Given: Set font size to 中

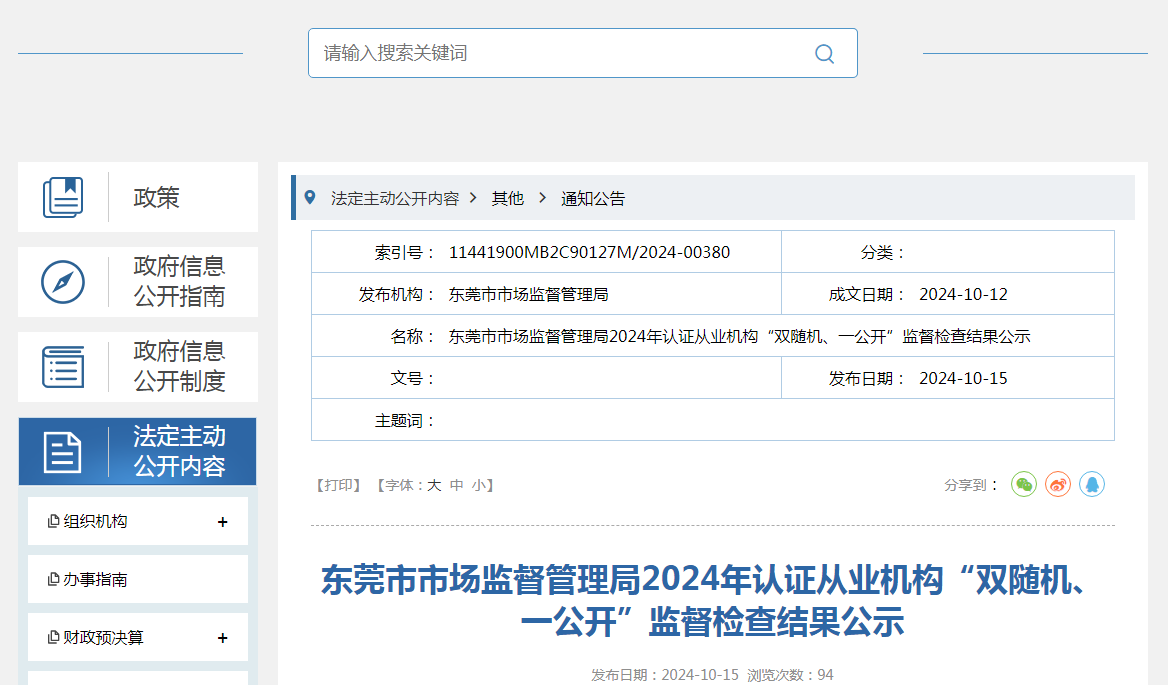Looking at the screenshot, I should click(457, 486).
